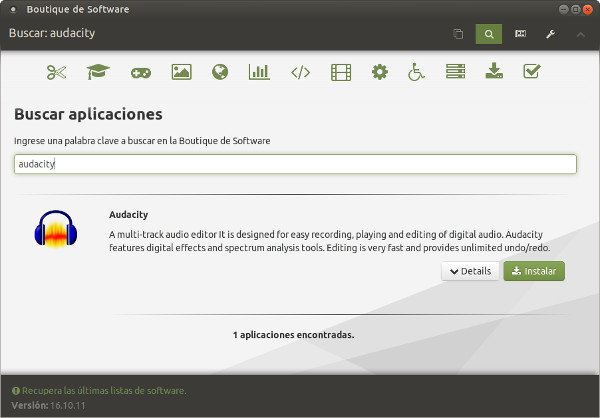This screenshot has width=600, height=418.
Task: Expand Audacity Details
Action: (470, 271)
